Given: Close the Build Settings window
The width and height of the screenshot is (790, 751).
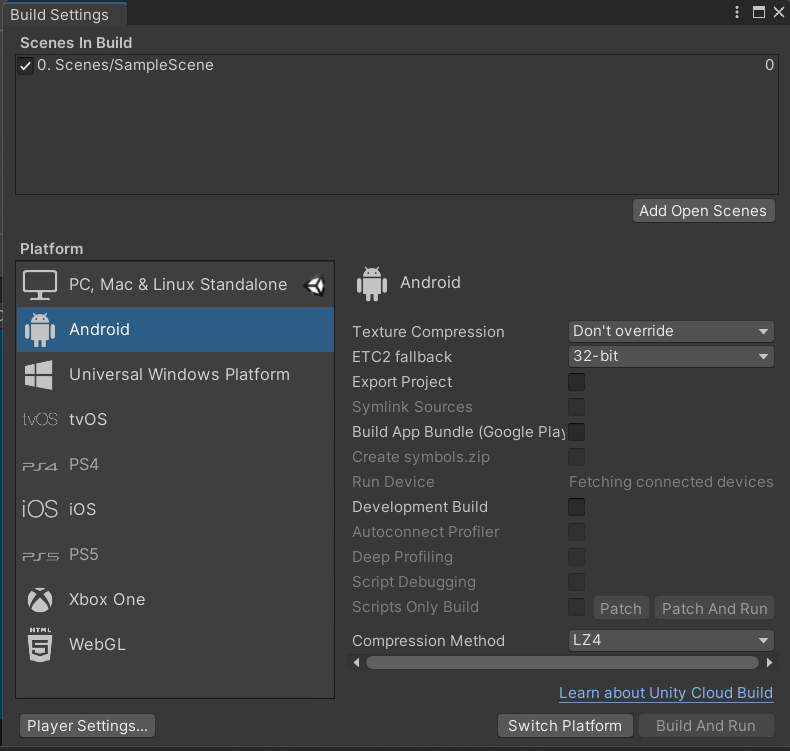Looking at the screenshot, I should [779, 12].
